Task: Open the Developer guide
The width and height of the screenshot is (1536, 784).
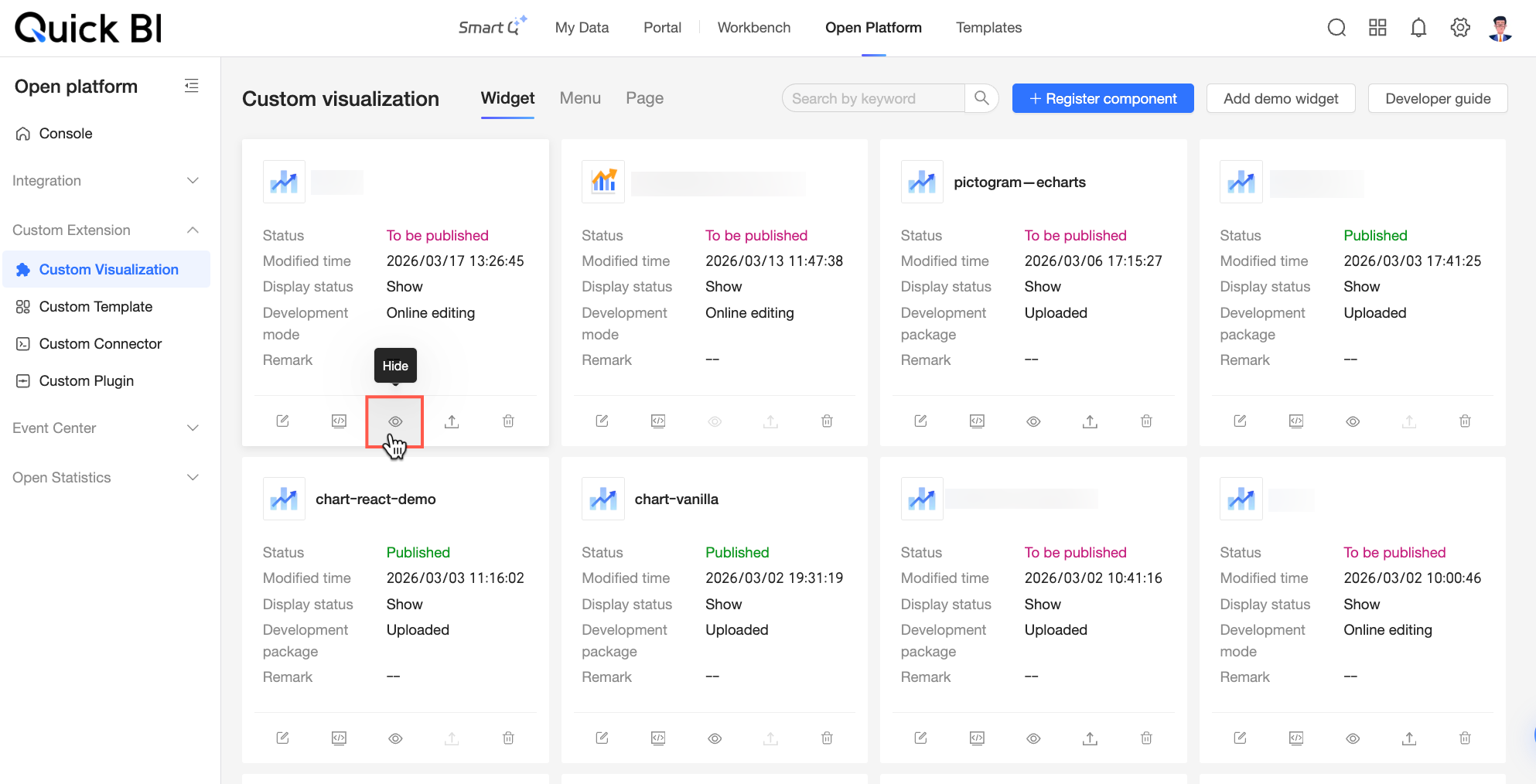Action: (1438, 98)
